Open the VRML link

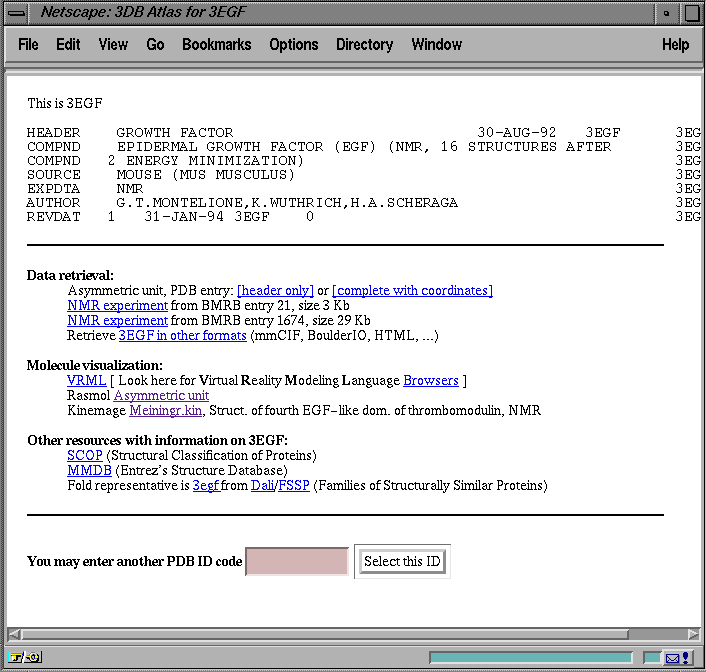pyautogui.click(x=86, y=381)
